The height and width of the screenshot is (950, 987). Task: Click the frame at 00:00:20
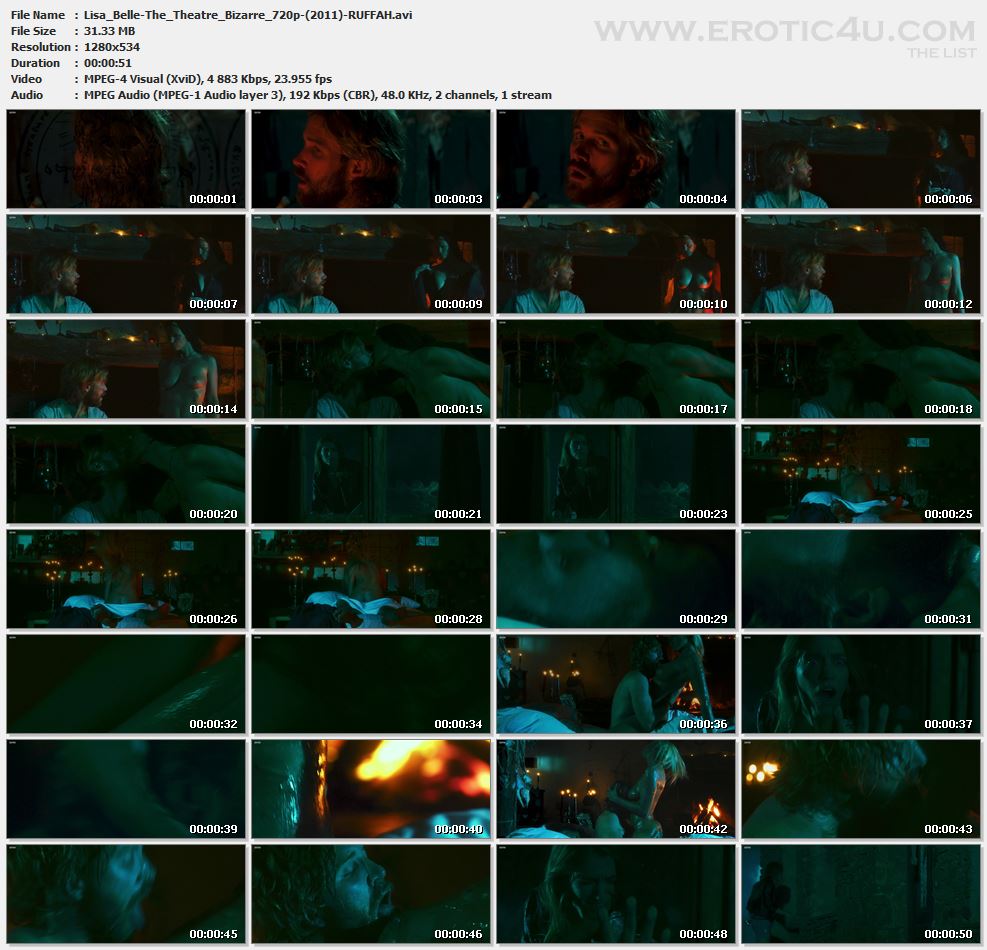click(x=126, y=474)
